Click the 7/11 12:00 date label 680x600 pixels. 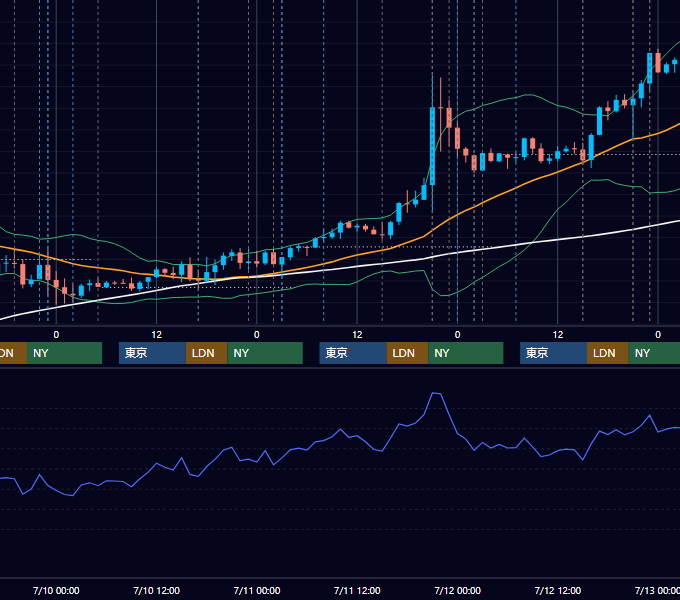357,590
